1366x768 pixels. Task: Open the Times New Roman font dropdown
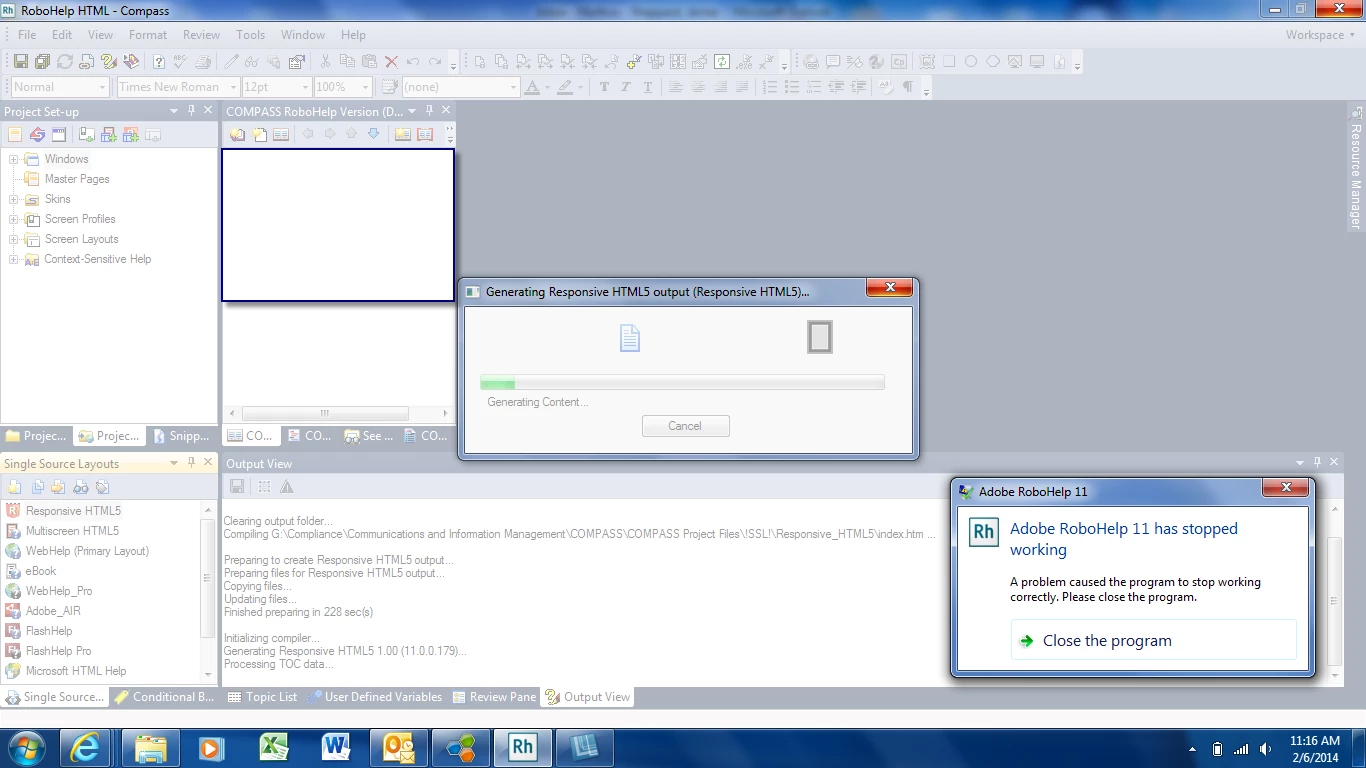[233, 87]
